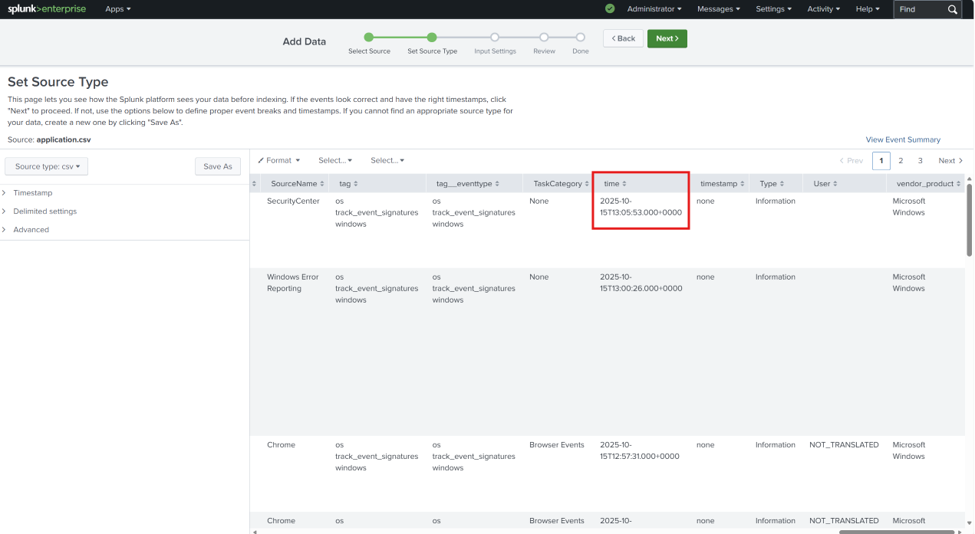Open the second Select... dropdown

[387, 160]
